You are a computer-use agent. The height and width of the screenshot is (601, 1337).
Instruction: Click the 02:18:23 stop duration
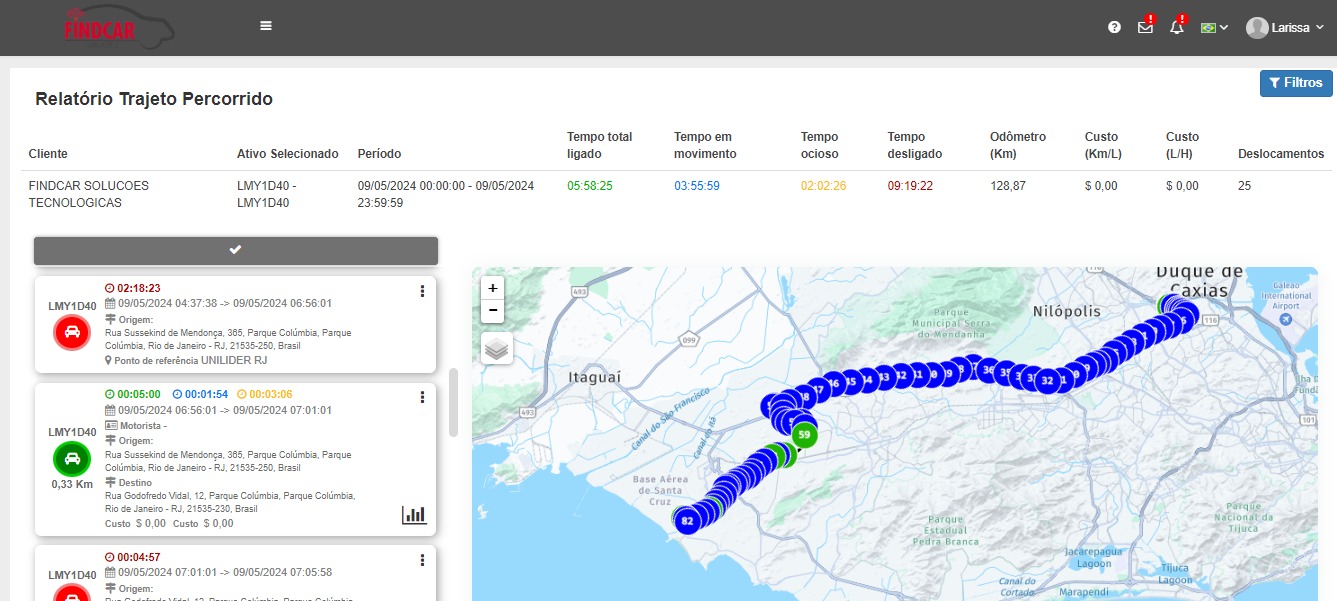pyautogui.click(x=138, y=288)
